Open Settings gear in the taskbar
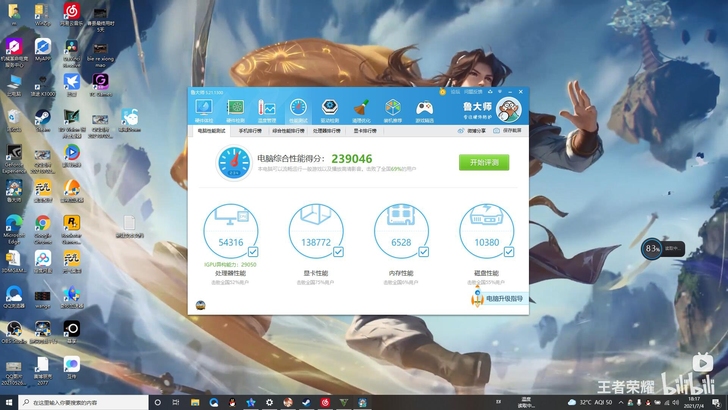Image resolution: width=728 pixels, height=410 pixels. pyautogui.click(x=269, y=402)
